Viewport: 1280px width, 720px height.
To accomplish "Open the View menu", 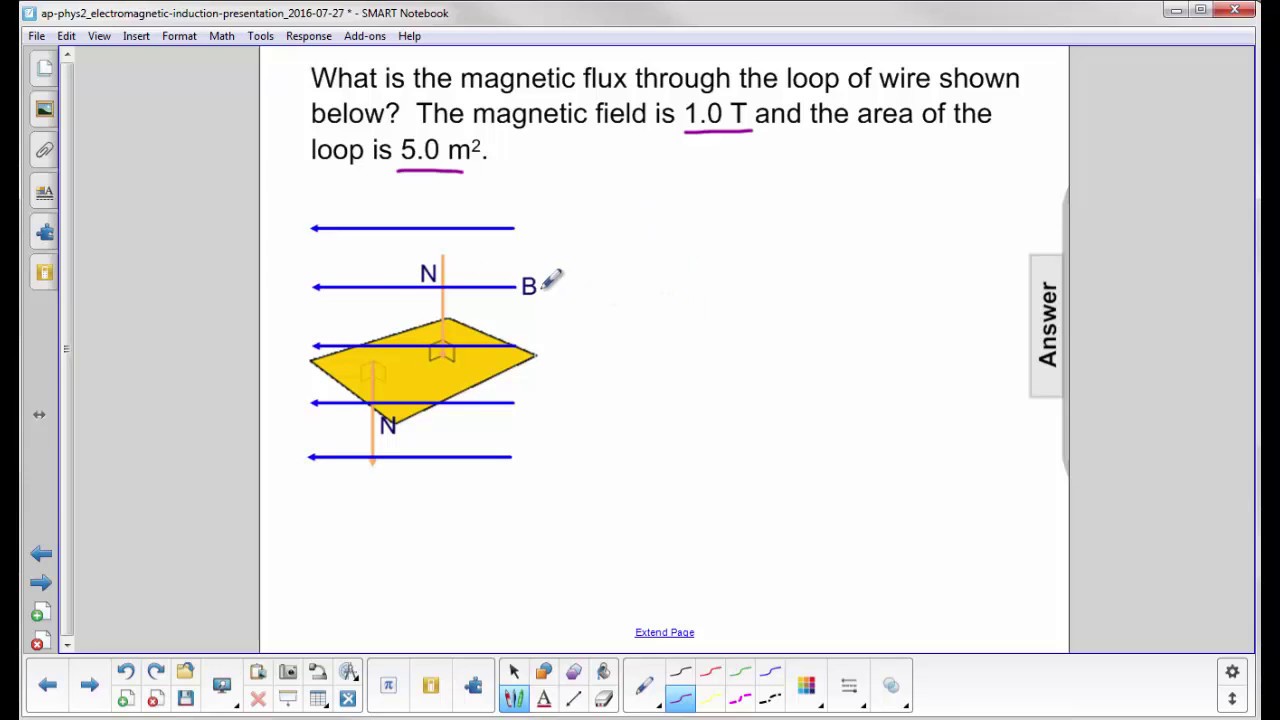I will pos(99,36).
